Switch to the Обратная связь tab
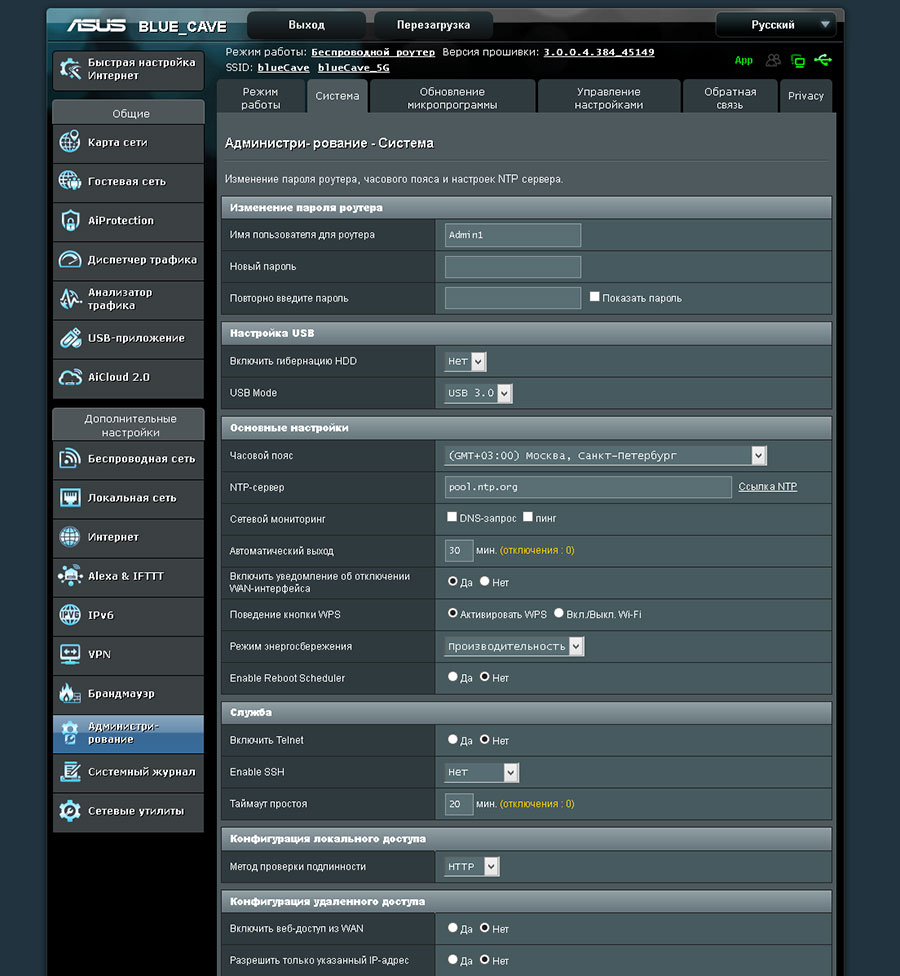The width and height of the screenshot is (900, 976). click(730, 97)
